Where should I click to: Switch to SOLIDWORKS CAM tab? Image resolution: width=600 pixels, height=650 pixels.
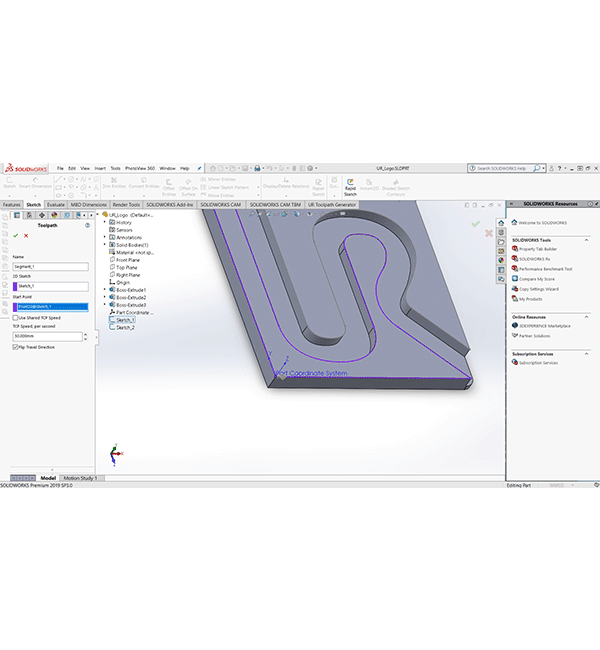(221, 205)
